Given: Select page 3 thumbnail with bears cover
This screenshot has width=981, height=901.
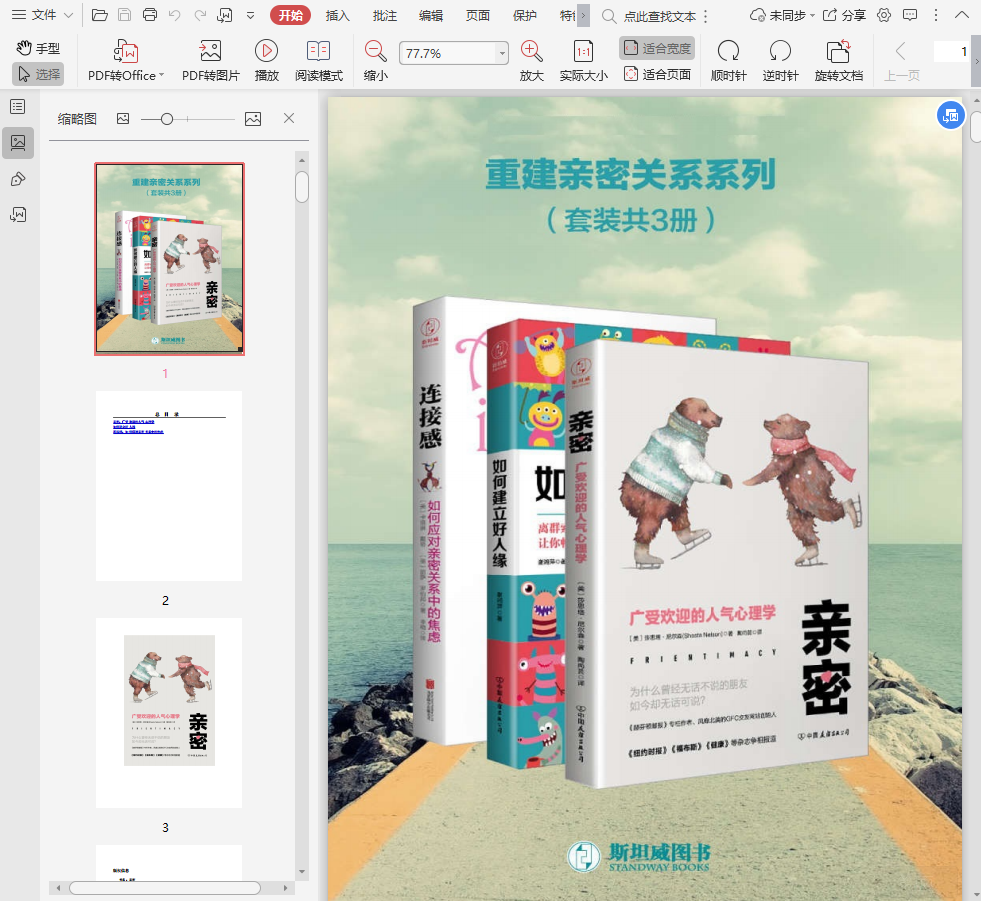Looking at the screenshot, I should pyautogui.click(x=169, y=713).
